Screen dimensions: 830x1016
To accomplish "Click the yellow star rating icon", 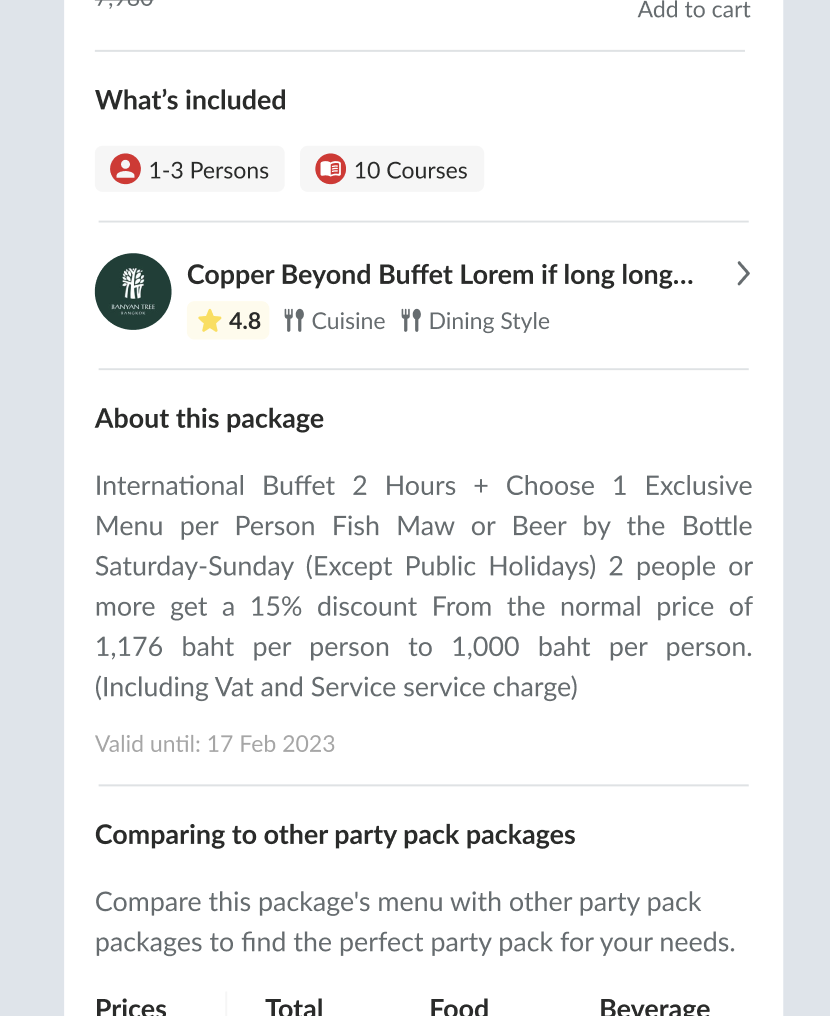I will [209, 321].
